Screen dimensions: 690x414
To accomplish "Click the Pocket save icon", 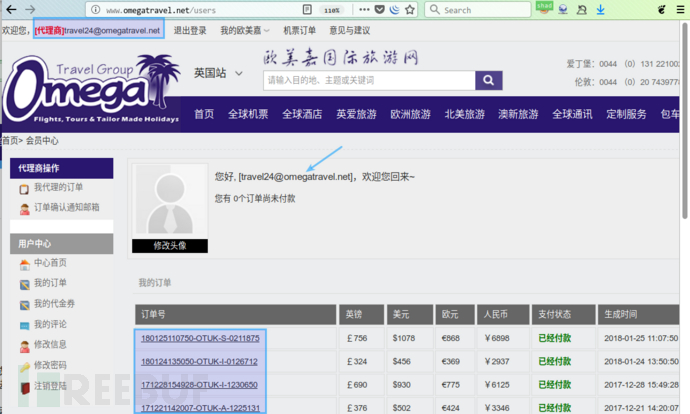I will 380,10.
